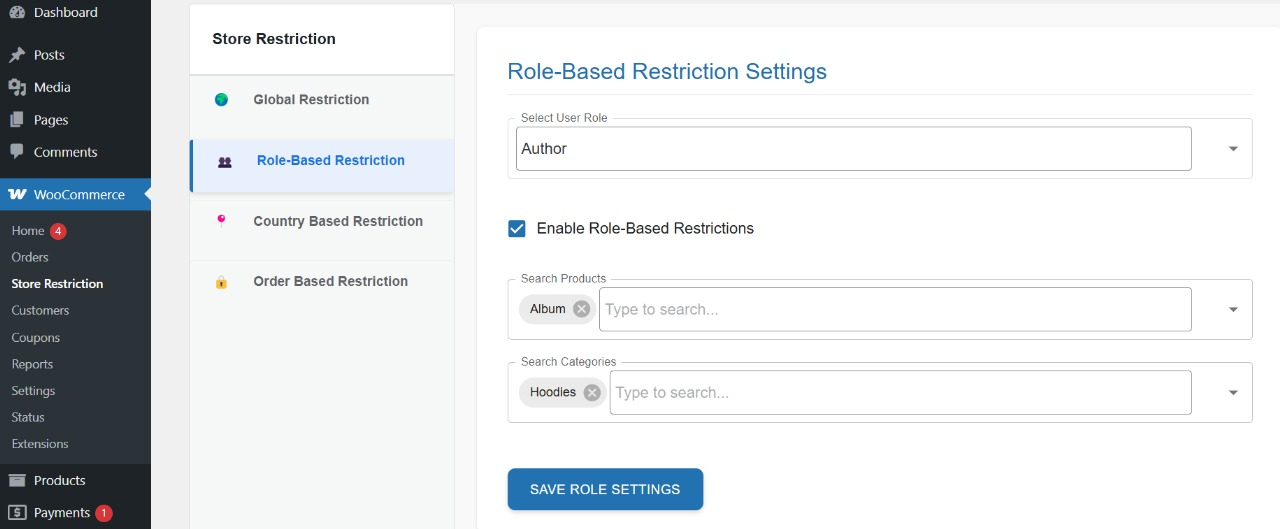Click the Search Products text field
1280x529 pixels.
tap(894, 309)
